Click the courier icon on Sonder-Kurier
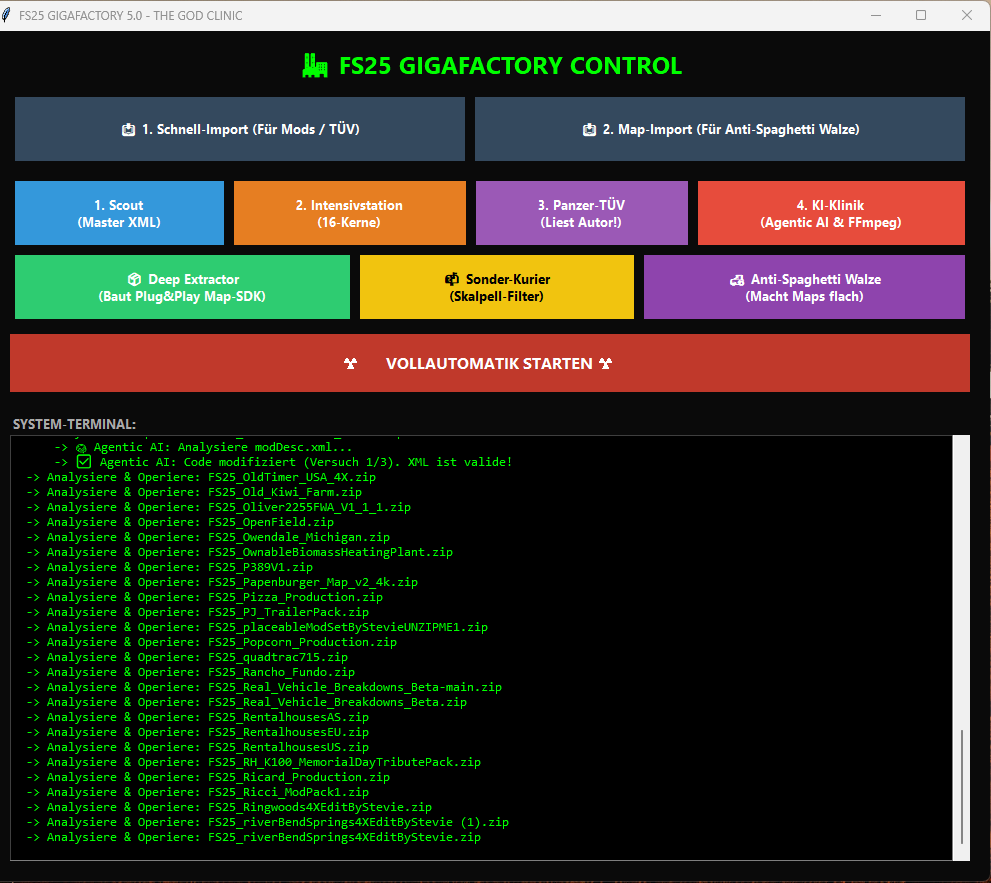This screenshot has width=991, height=883. point(451,280)
